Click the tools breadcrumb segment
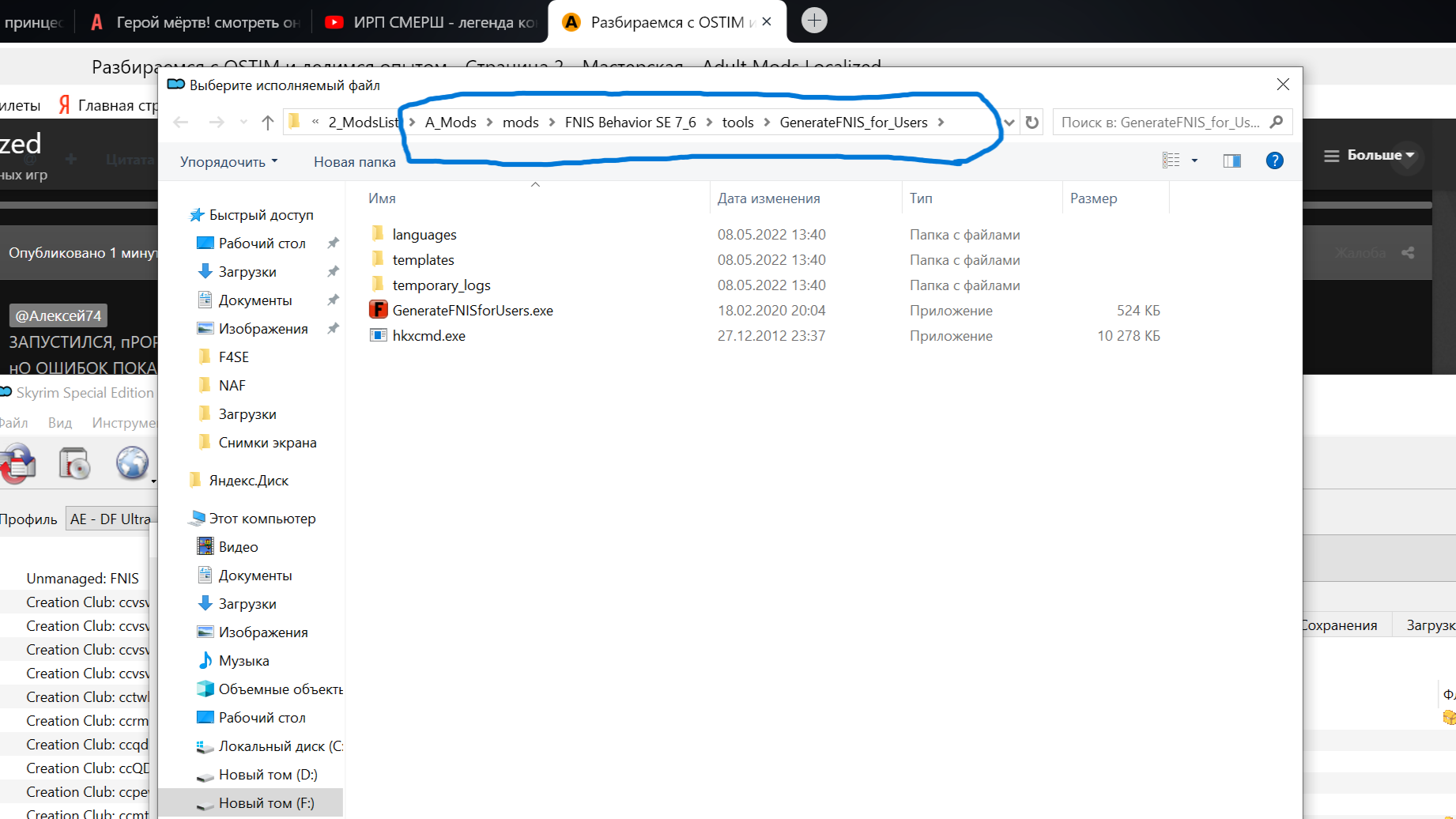 (737, 123)
